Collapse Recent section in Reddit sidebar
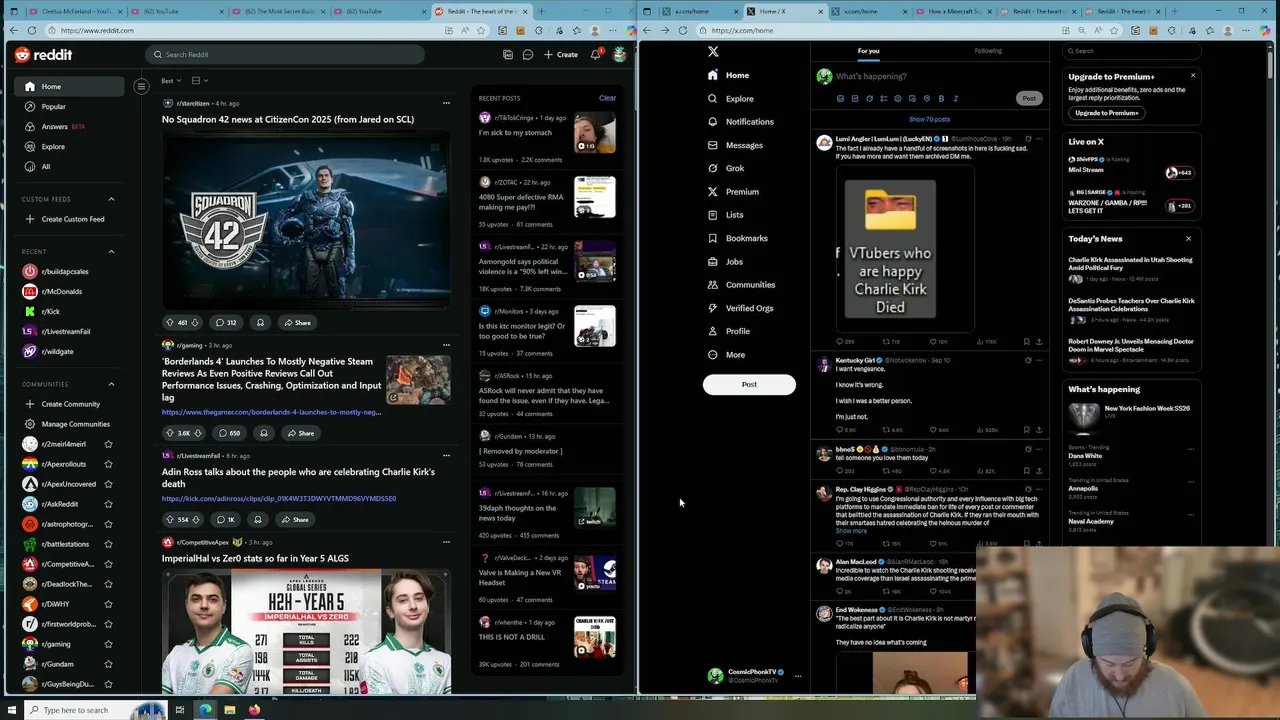1280x720 pixels. 111,251
